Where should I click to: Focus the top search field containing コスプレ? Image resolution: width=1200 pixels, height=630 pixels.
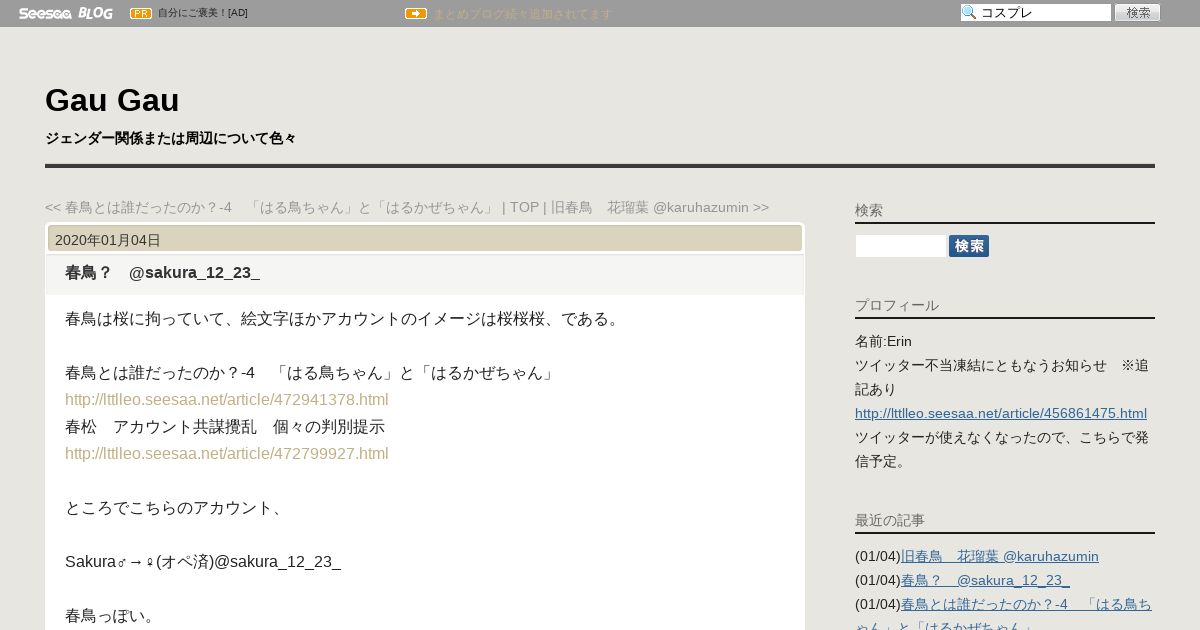(1036, 13)
